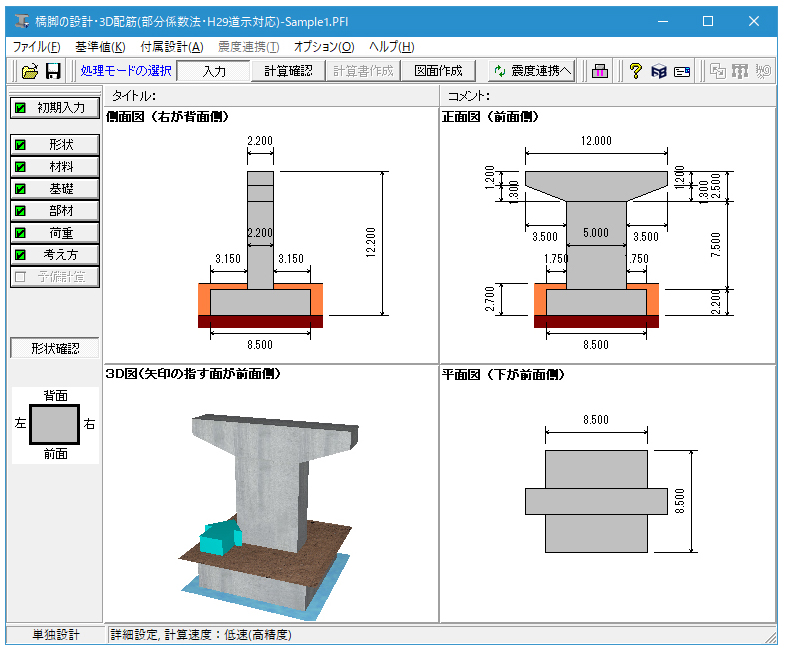Click the pink building icon in the toolbar

click(x=600, y=71)
